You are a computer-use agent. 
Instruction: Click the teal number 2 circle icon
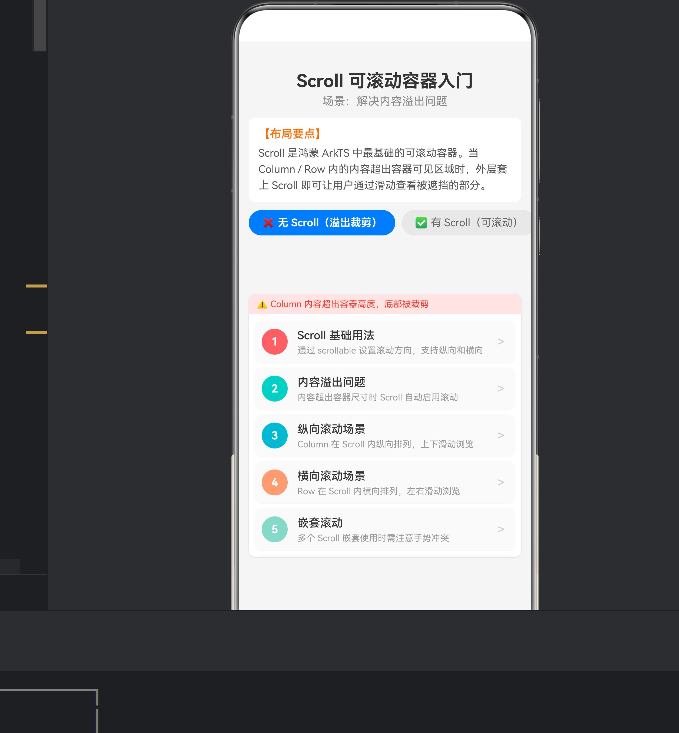click(274, 388)
